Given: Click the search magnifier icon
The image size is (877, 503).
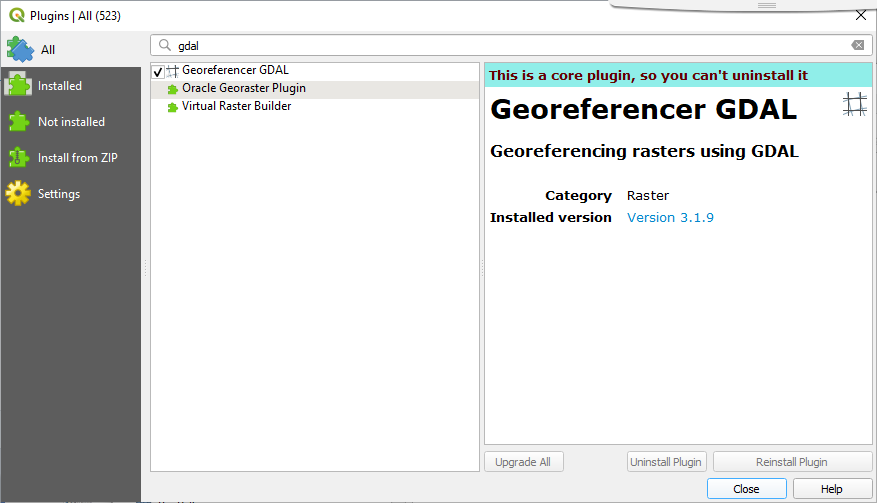Looking at the screenshot, I should pos(165,45).
